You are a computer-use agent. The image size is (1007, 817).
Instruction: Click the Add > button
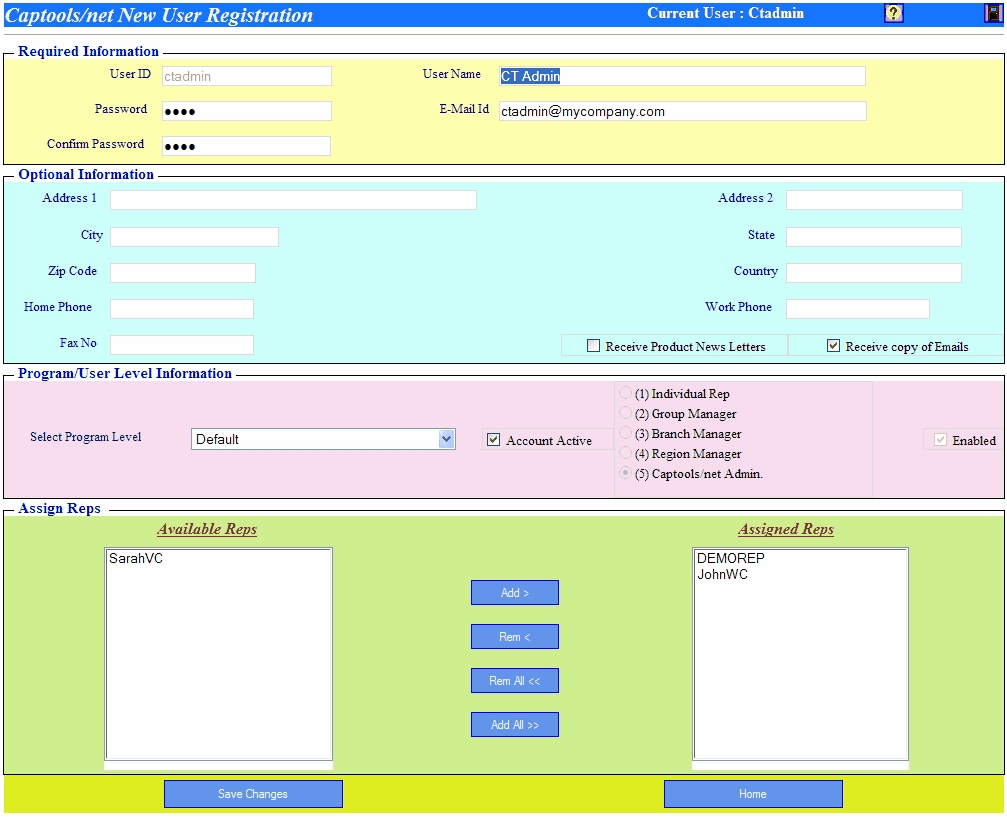(x=514, y=592)
